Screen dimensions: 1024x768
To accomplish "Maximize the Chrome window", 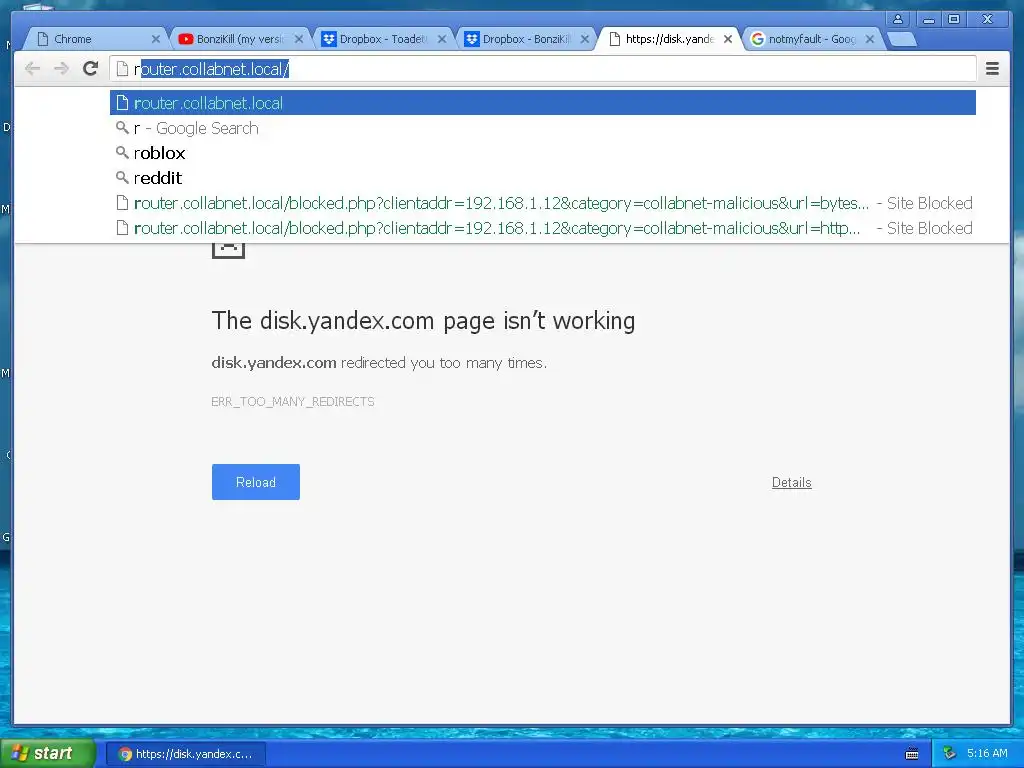I will coord(954,20).
